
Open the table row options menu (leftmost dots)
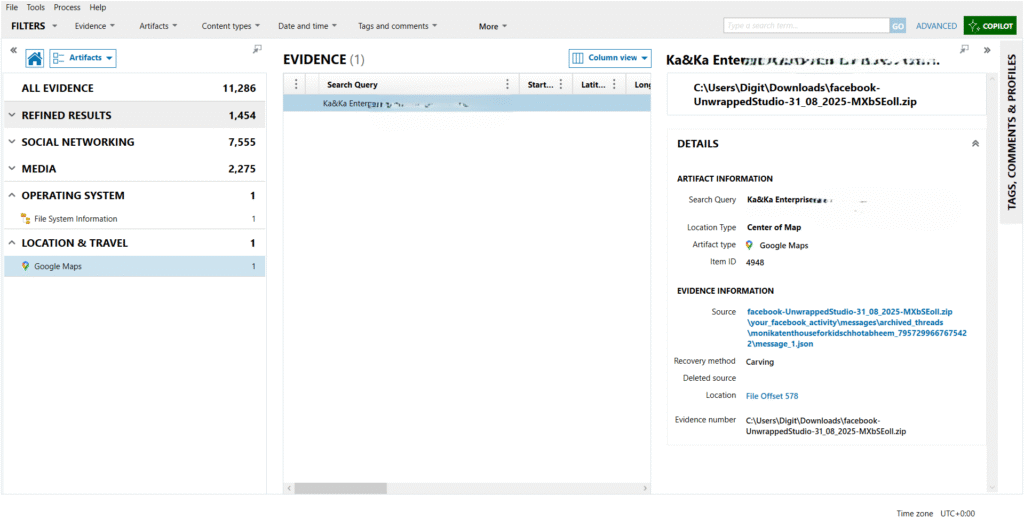point(296,84)
